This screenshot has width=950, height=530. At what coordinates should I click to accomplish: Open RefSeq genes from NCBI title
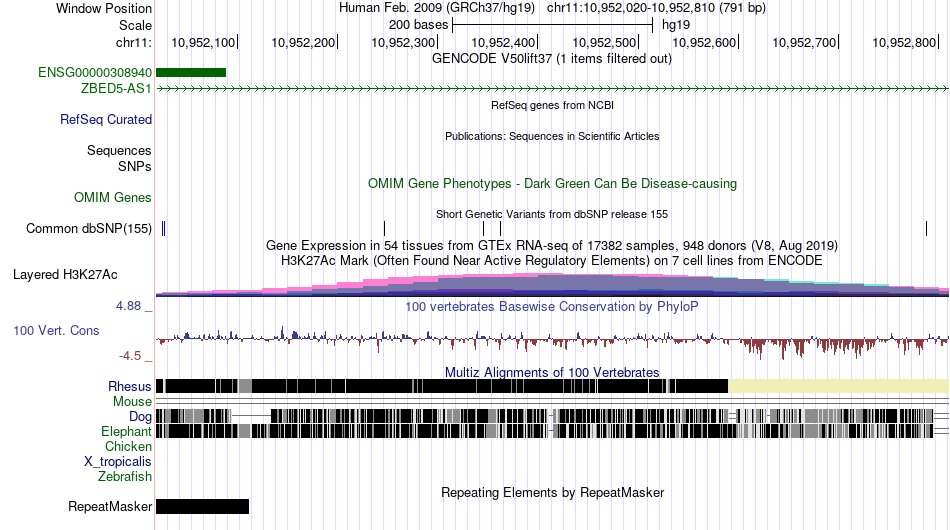(x=552, y=105)
